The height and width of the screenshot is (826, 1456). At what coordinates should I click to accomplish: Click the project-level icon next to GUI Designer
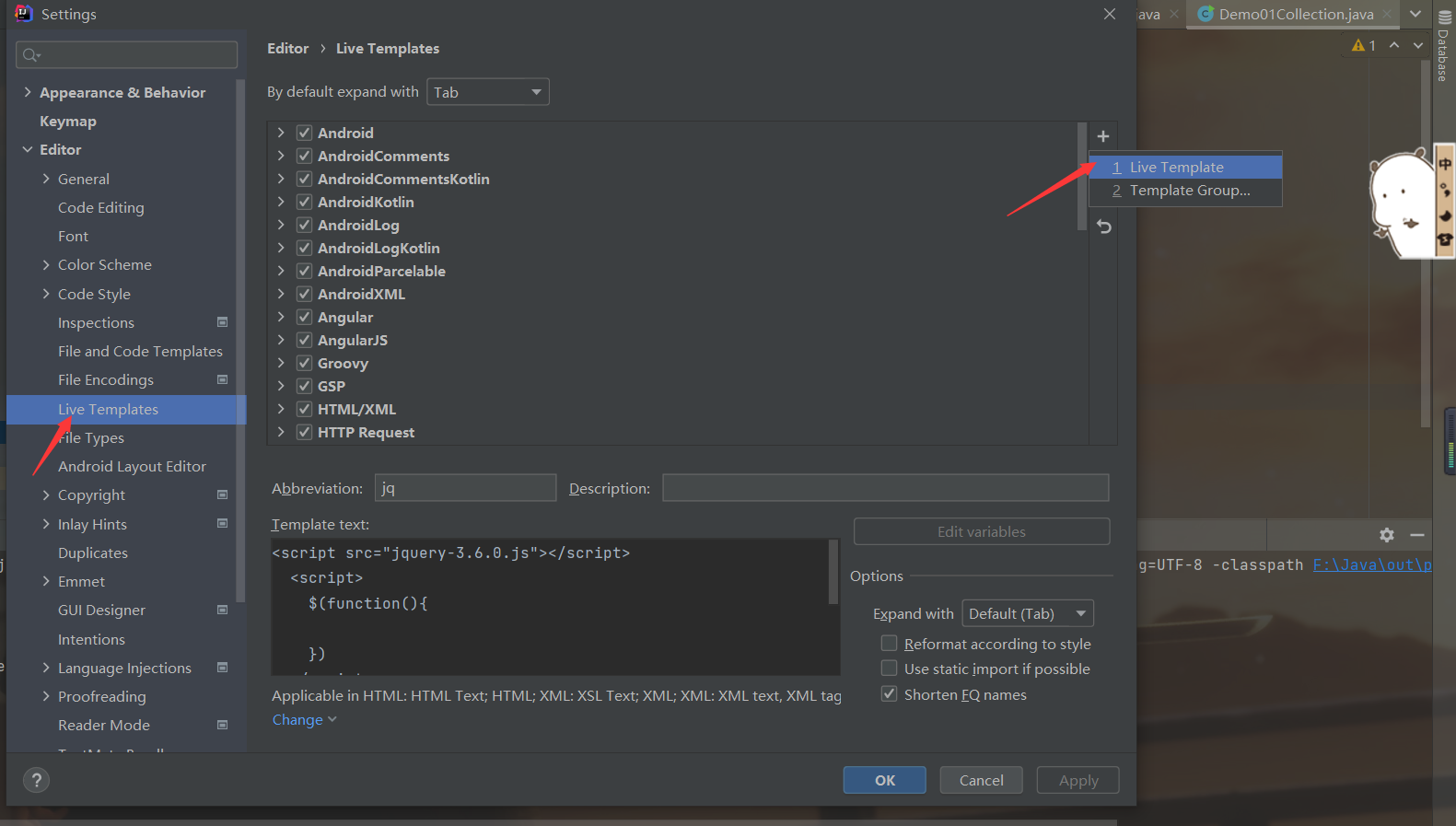[x=222, y=610]
